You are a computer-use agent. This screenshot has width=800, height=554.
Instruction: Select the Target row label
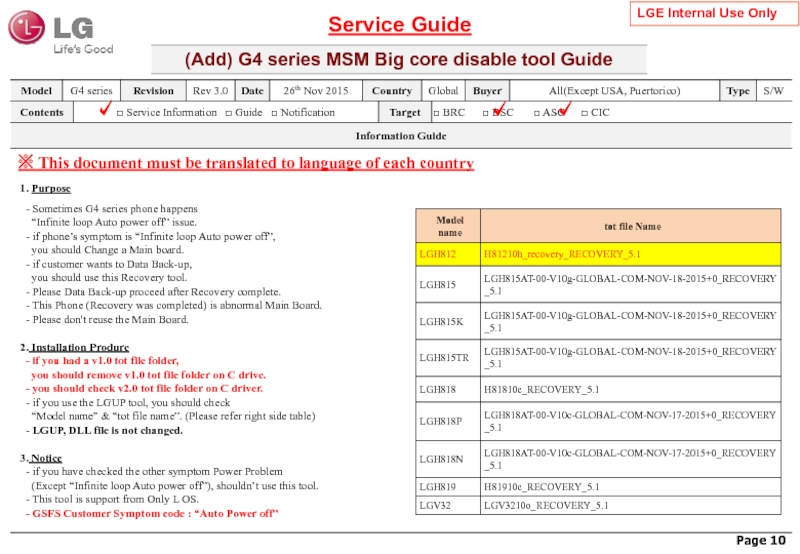[405, 112]
